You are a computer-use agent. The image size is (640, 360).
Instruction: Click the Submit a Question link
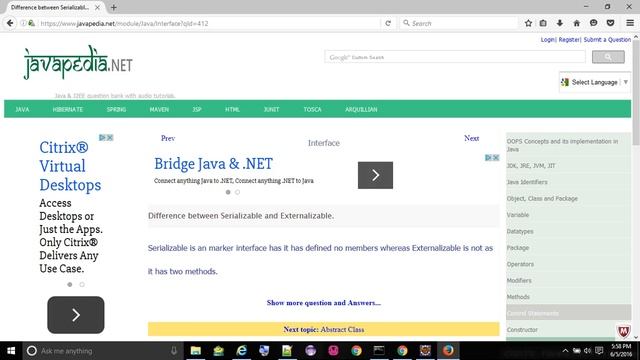(607, 40)
